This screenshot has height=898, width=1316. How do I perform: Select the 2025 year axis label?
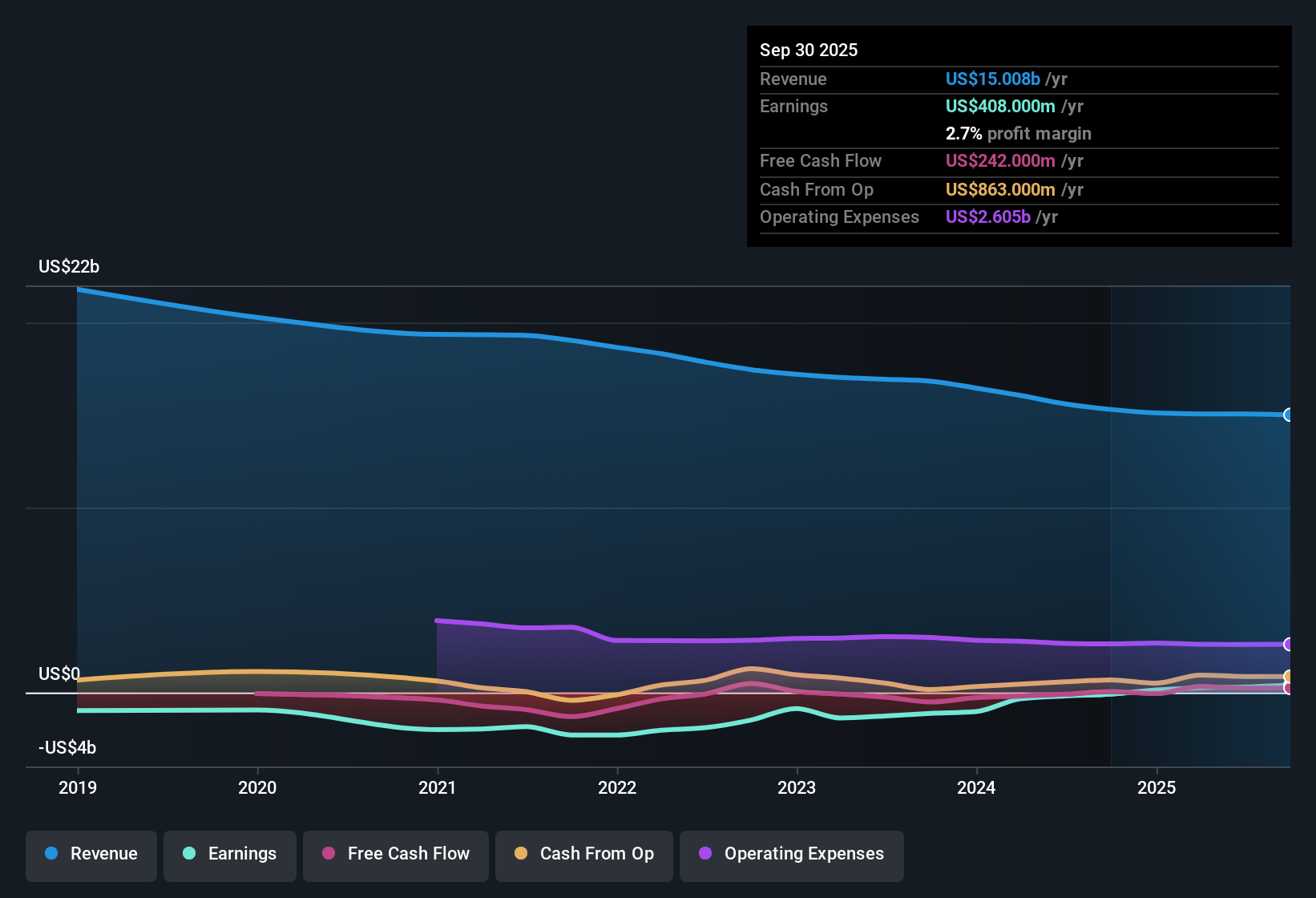(1157, 788)
